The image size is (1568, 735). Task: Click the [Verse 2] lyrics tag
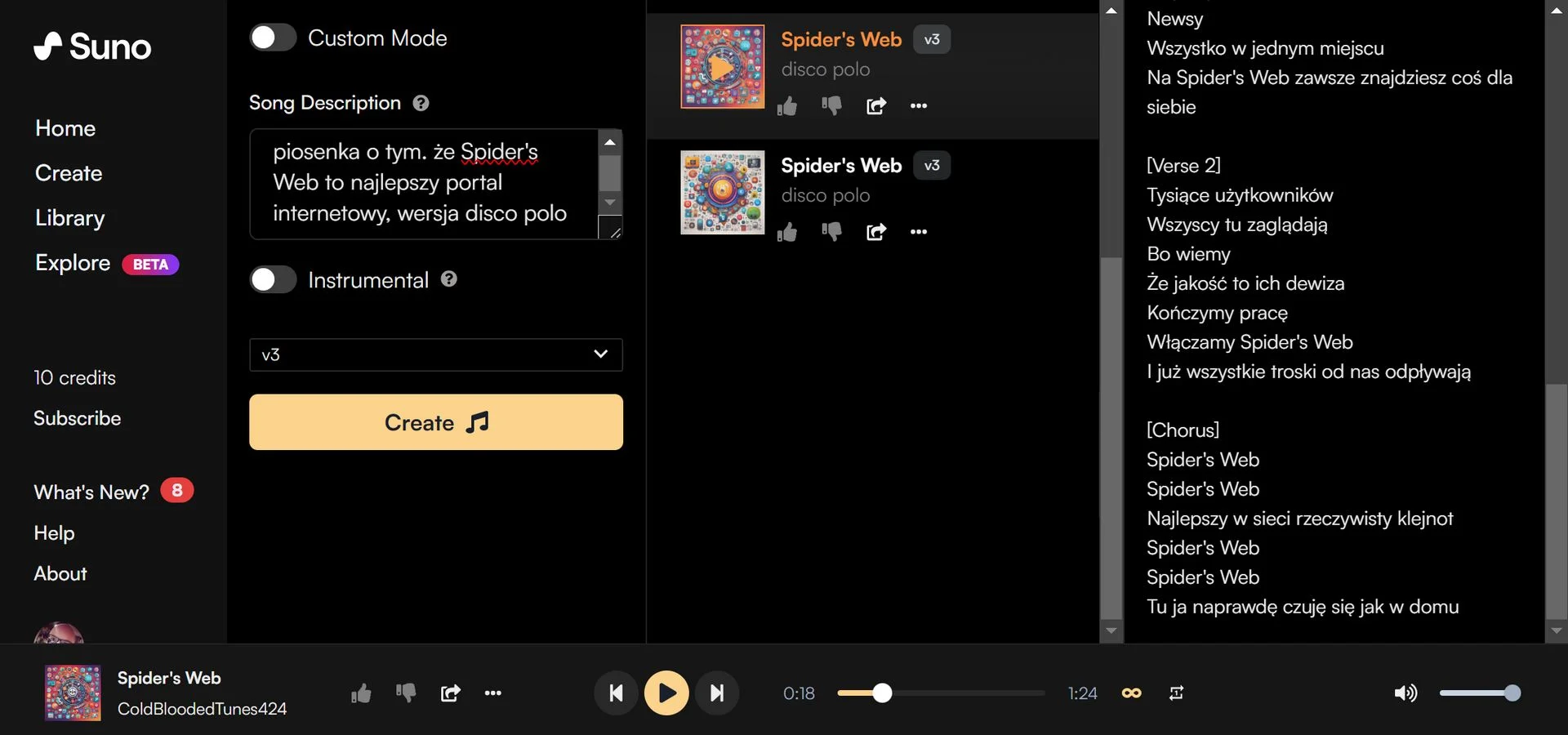pyautogui.click(x=1183, y=165)
